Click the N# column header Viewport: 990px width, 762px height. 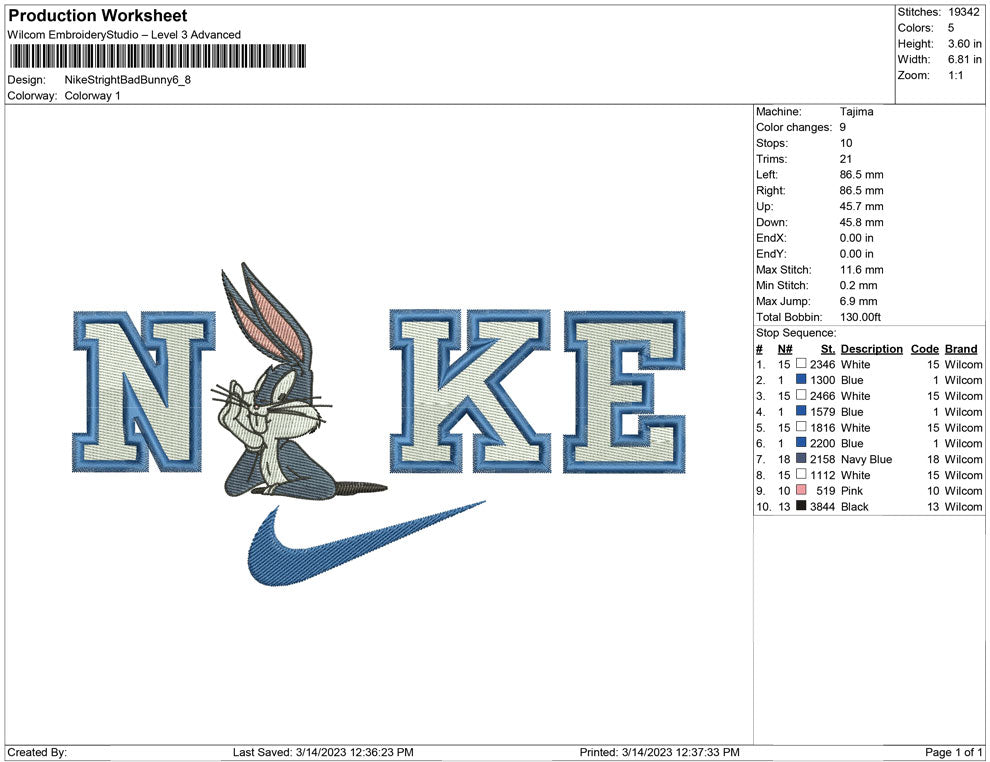[785, 349]
